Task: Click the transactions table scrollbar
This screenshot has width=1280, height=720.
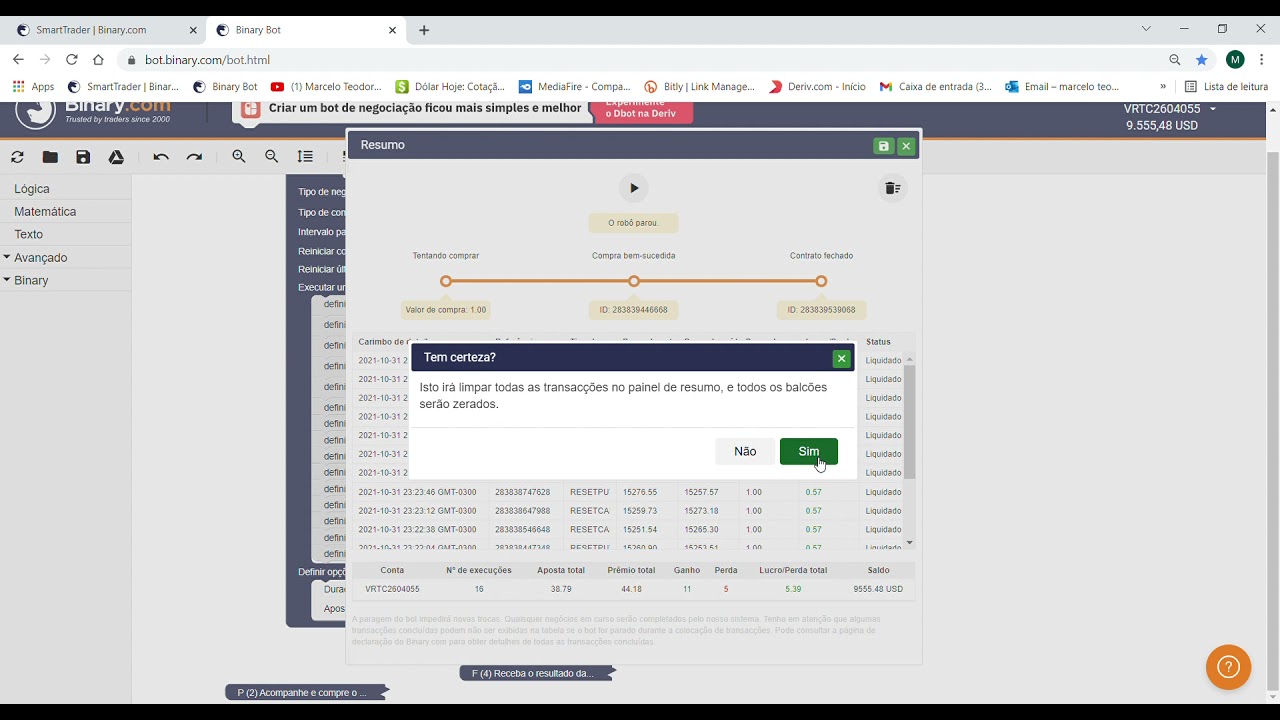Action: (x=909, y=422)
